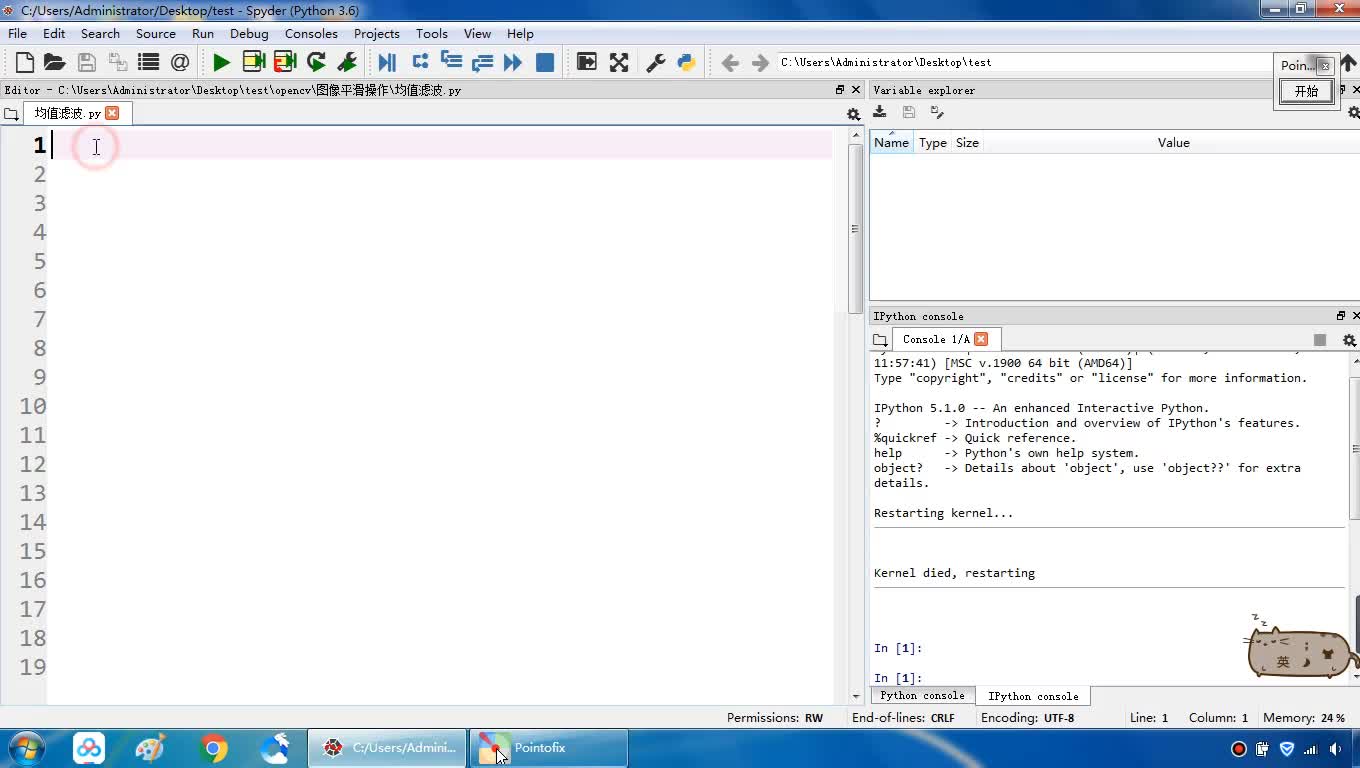Create a new file from the toolbar
The image size is (1360, 768).
[25, 63]
